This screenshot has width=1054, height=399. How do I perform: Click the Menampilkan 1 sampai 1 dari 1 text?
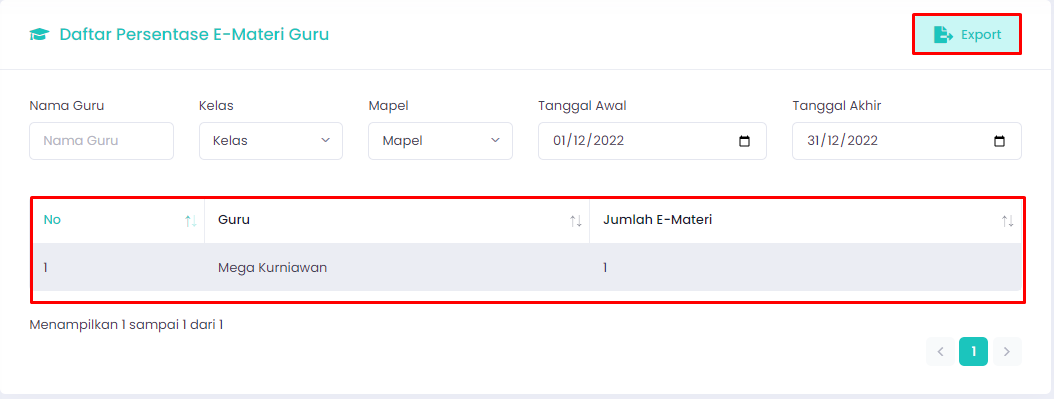[x=126, y=325]
